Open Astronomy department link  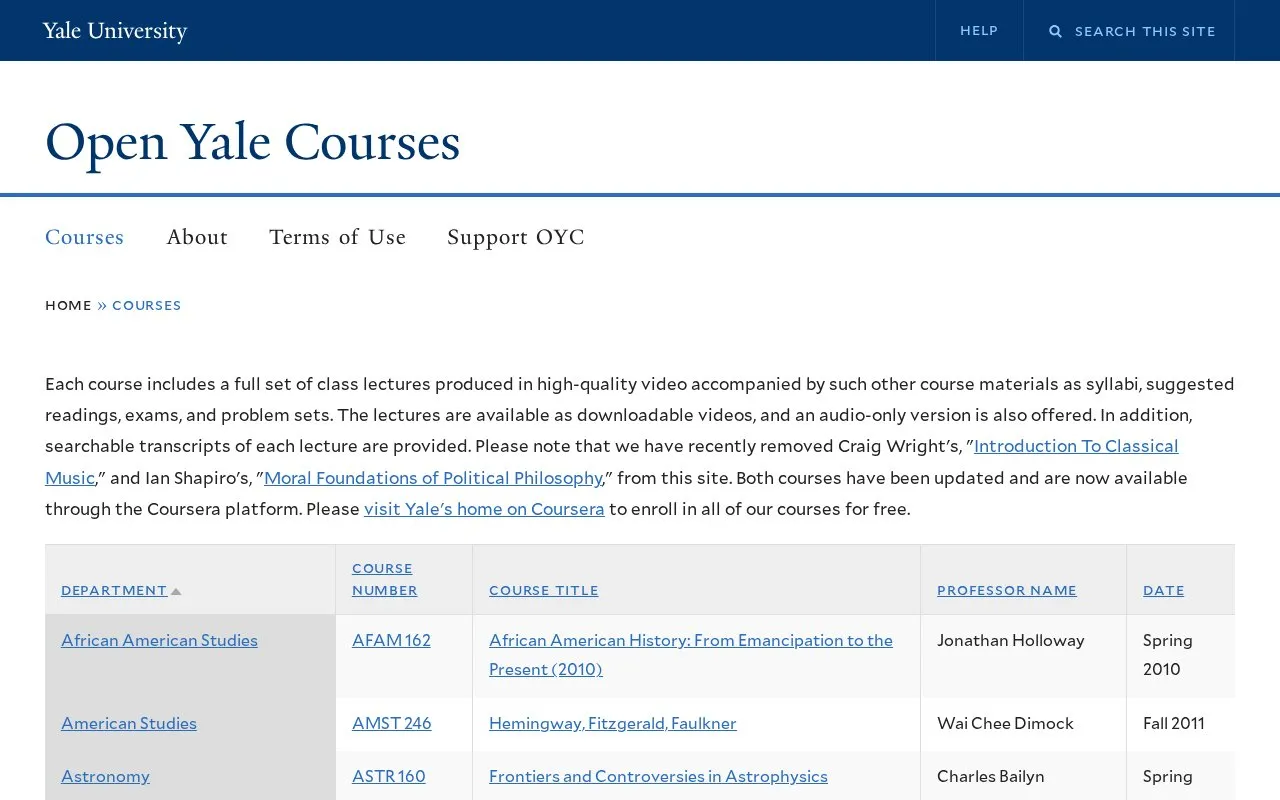(105, 776)
